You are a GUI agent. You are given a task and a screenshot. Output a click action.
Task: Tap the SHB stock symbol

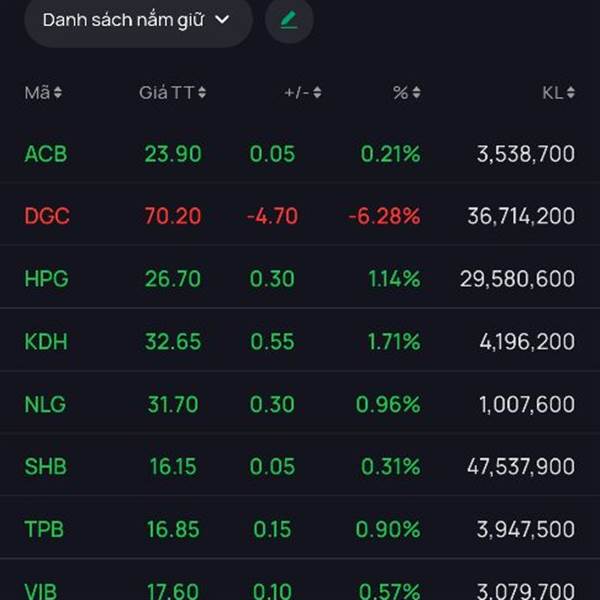point(46,466)
